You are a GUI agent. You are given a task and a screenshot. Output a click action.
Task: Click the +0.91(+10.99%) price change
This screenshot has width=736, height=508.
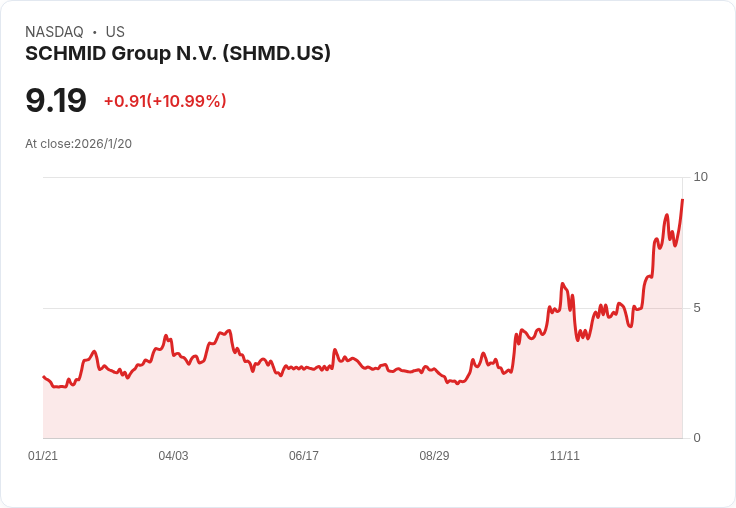tap(165, 101)
